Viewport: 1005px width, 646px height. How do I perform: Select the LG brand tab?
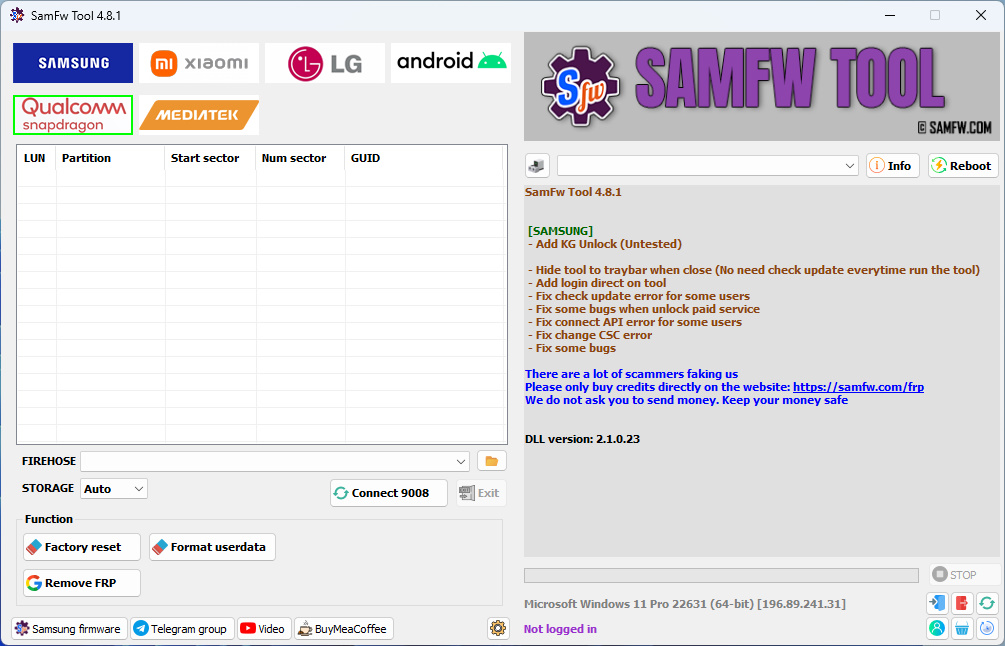(x=325, y=63)
